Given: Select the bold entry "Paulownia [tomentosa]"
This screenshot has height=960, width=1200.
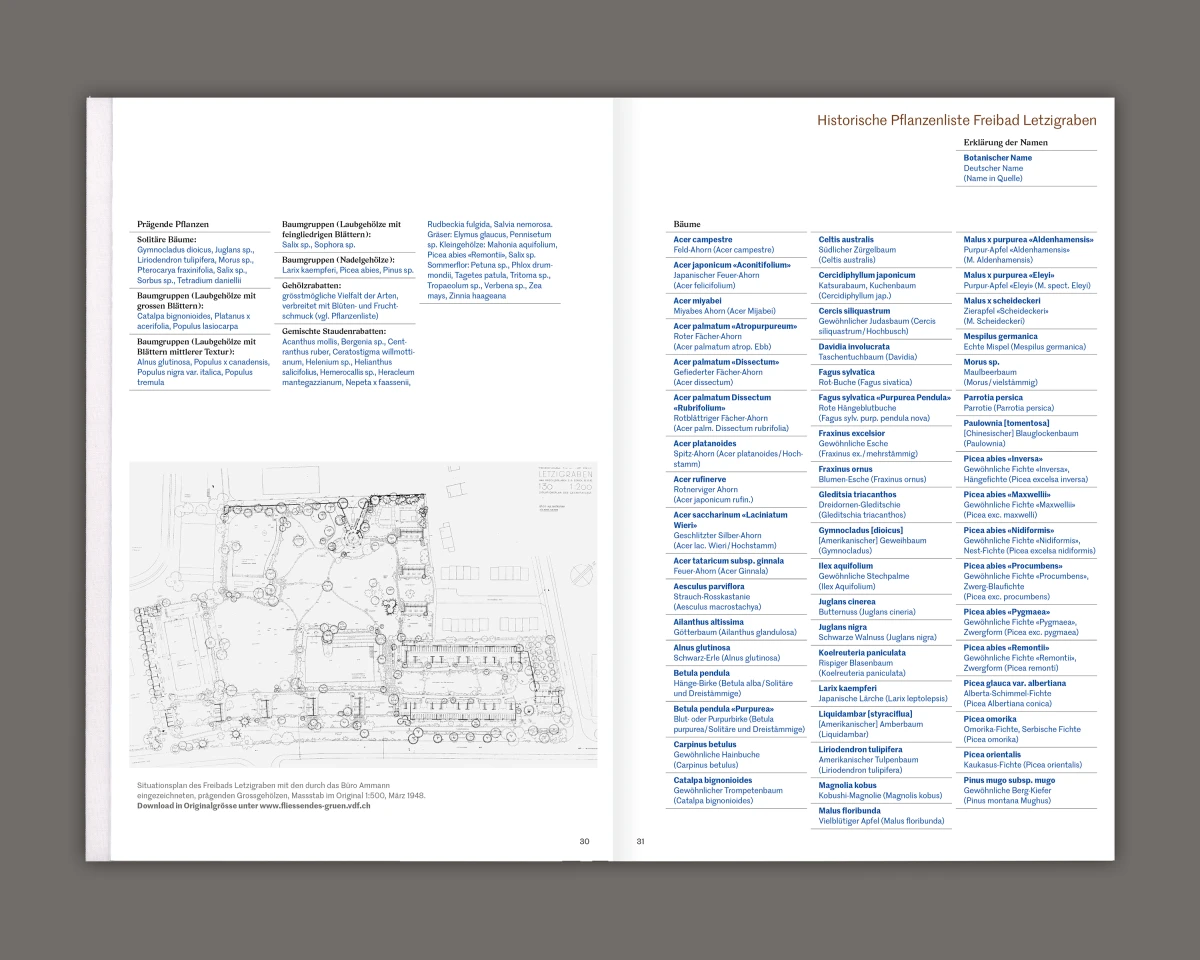Looking at the screenshot, I should tap(1006, 423).
